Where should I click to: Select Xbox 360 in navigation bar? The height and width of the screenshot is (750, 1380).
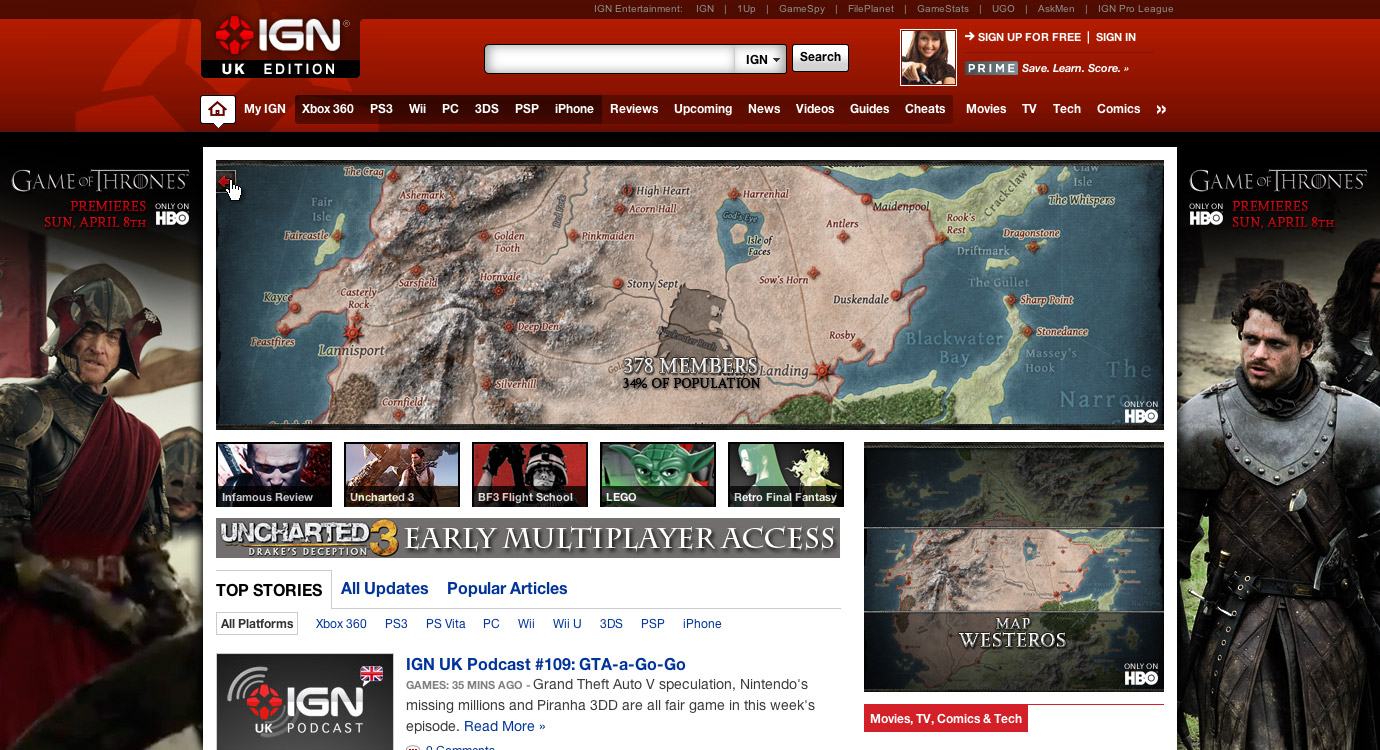[x=328, y=109]
